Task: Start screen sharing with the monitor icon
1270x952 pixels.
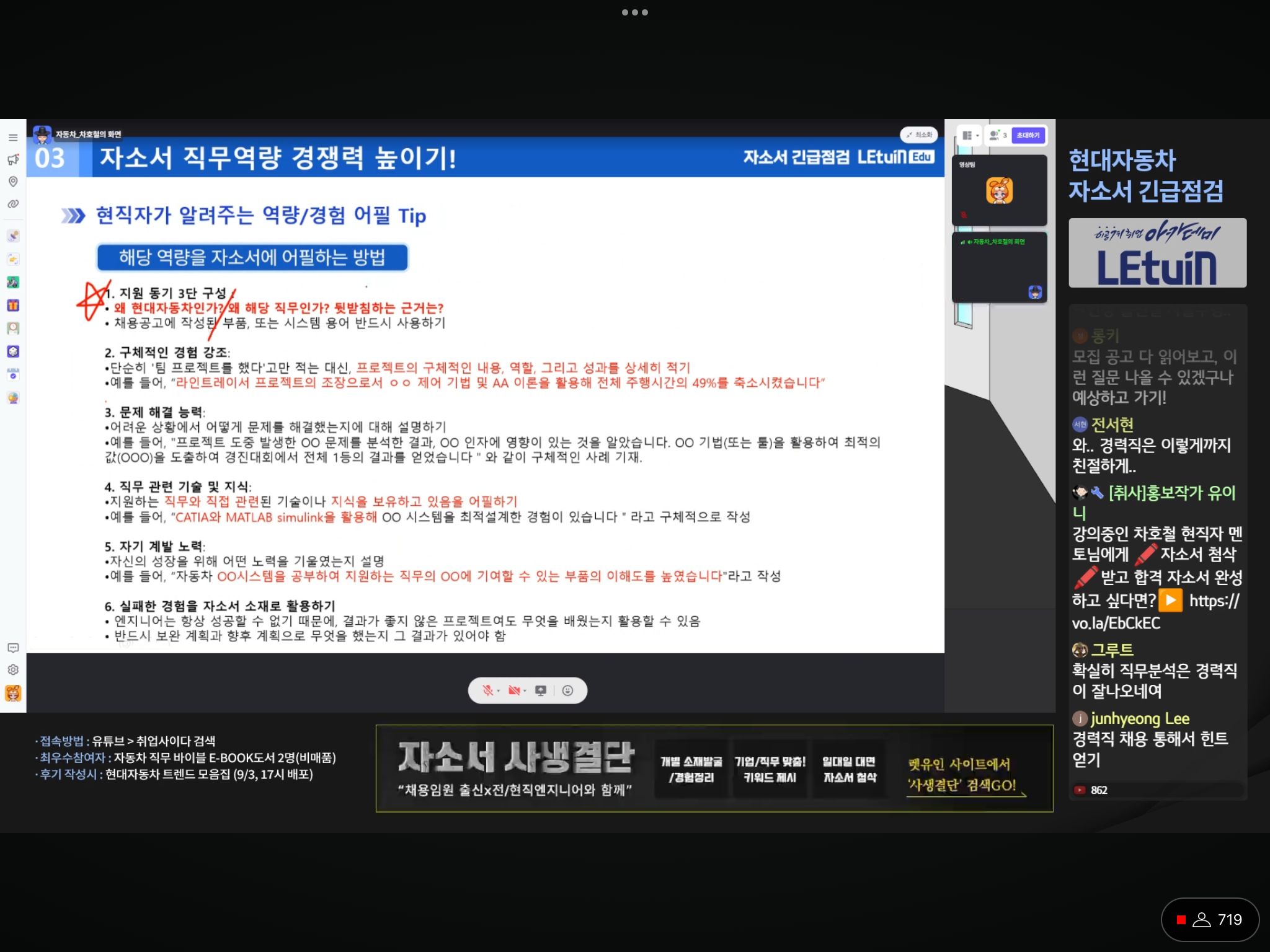Action: click(541, 690)
